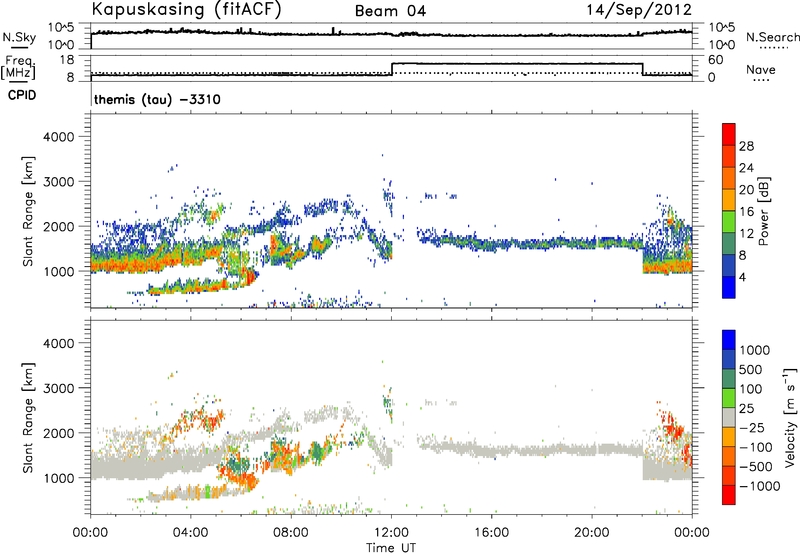Click the red bottom of the velocity colorbar

coord(729,495)
